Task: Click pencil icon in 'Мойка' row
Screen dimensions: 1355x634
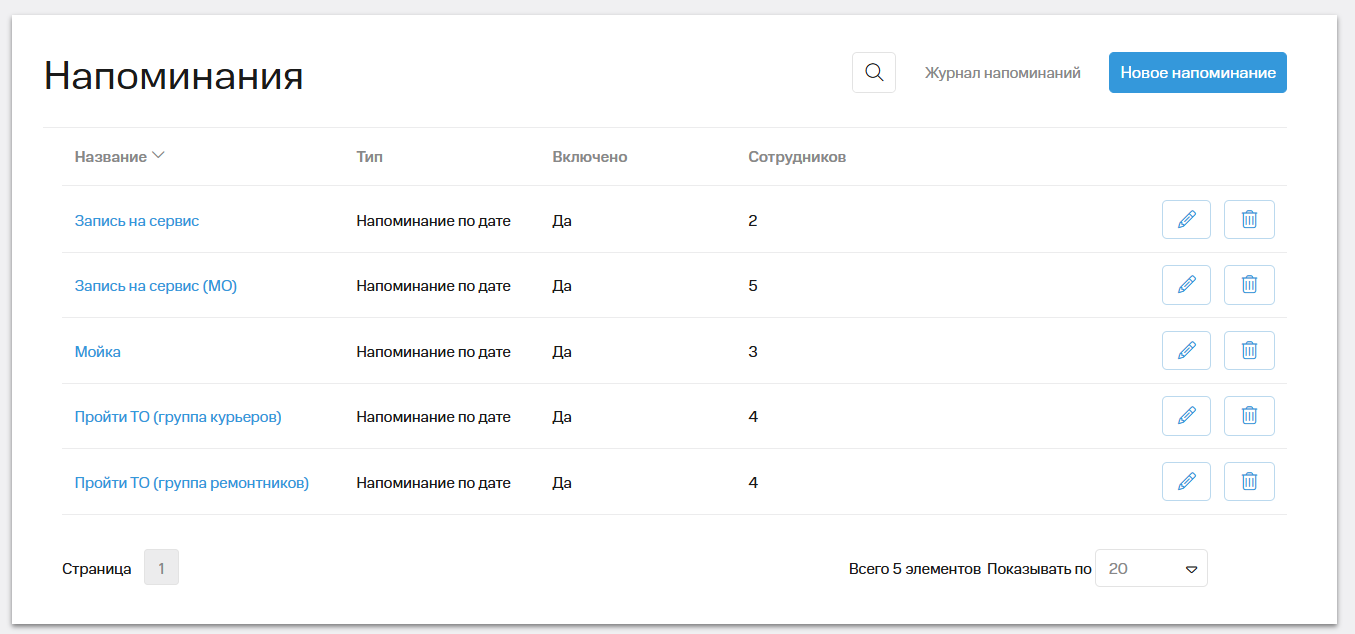Action: point(1186,351)
